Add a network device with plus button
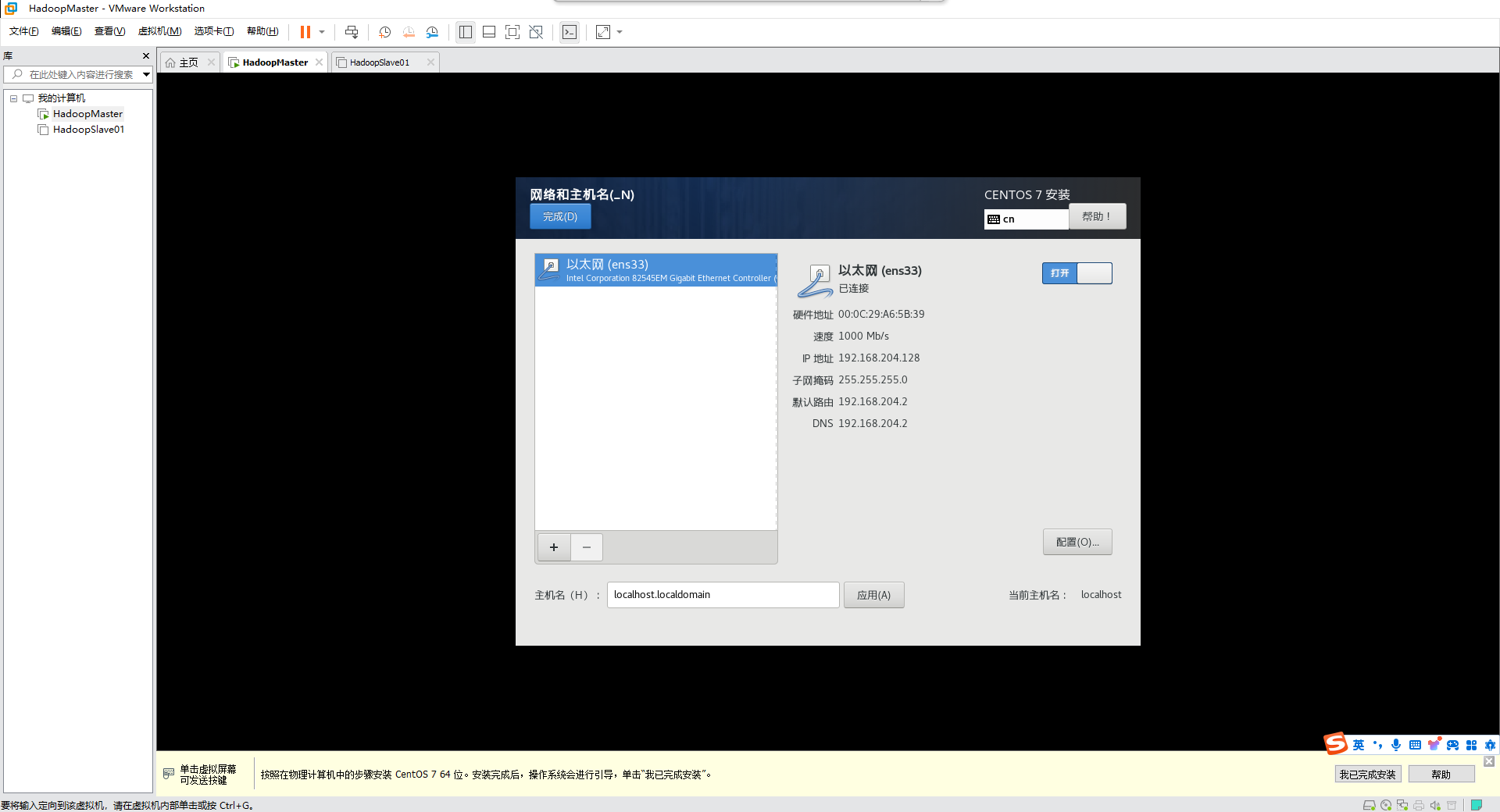 coord(554,547)
